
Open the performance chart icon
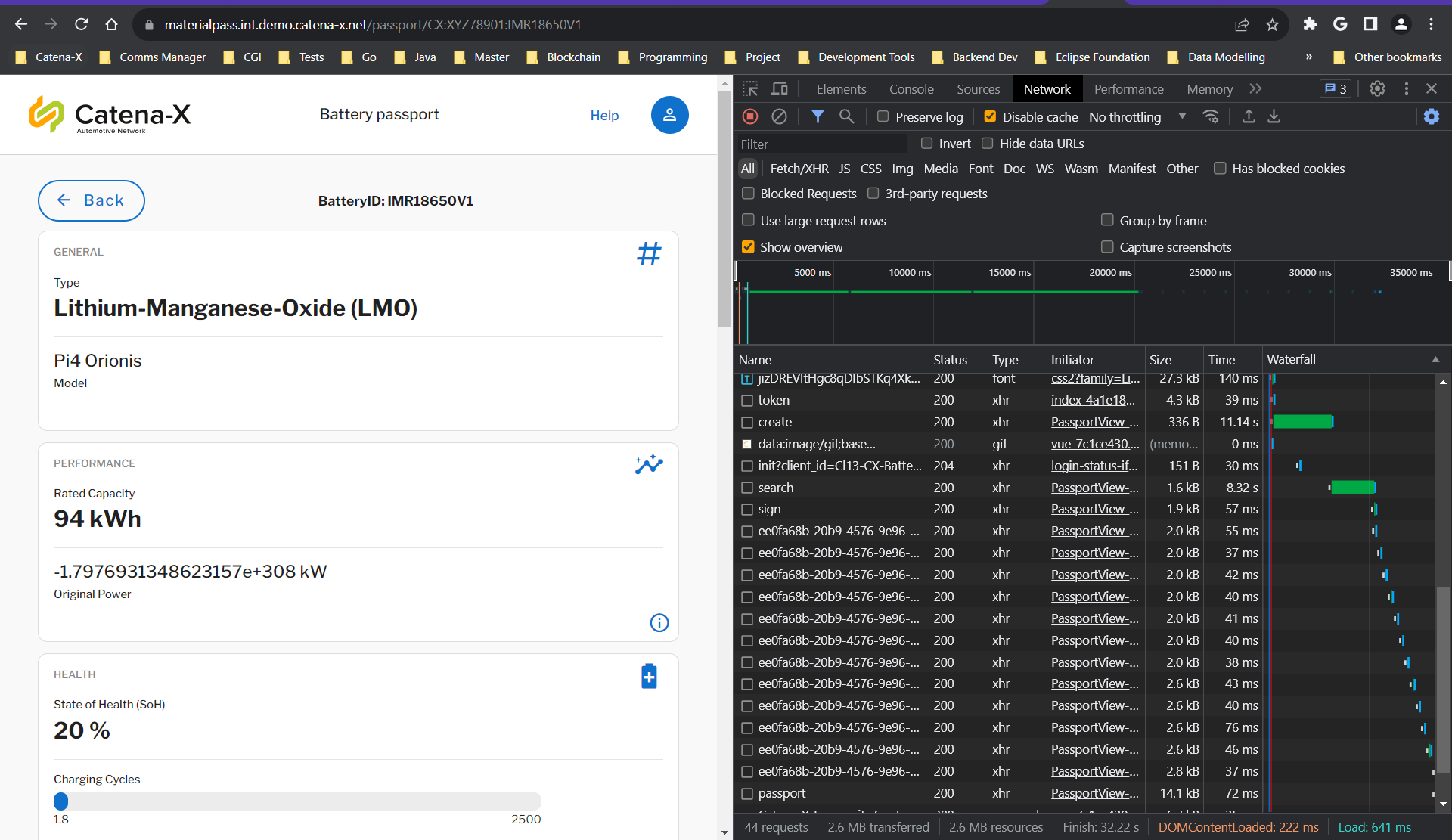(x=649, y=464)
